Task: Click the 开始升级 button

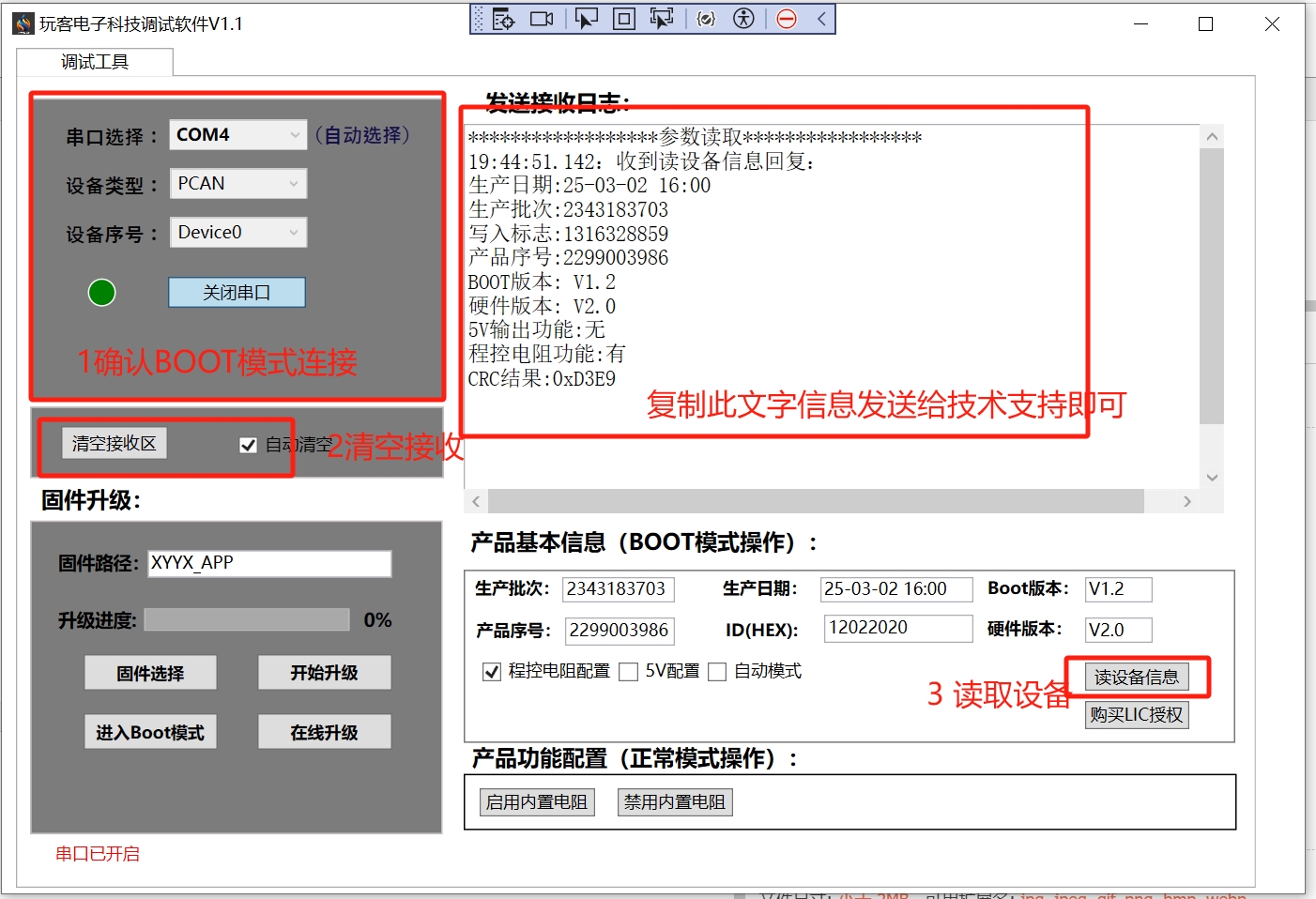Action: point(324,673)
